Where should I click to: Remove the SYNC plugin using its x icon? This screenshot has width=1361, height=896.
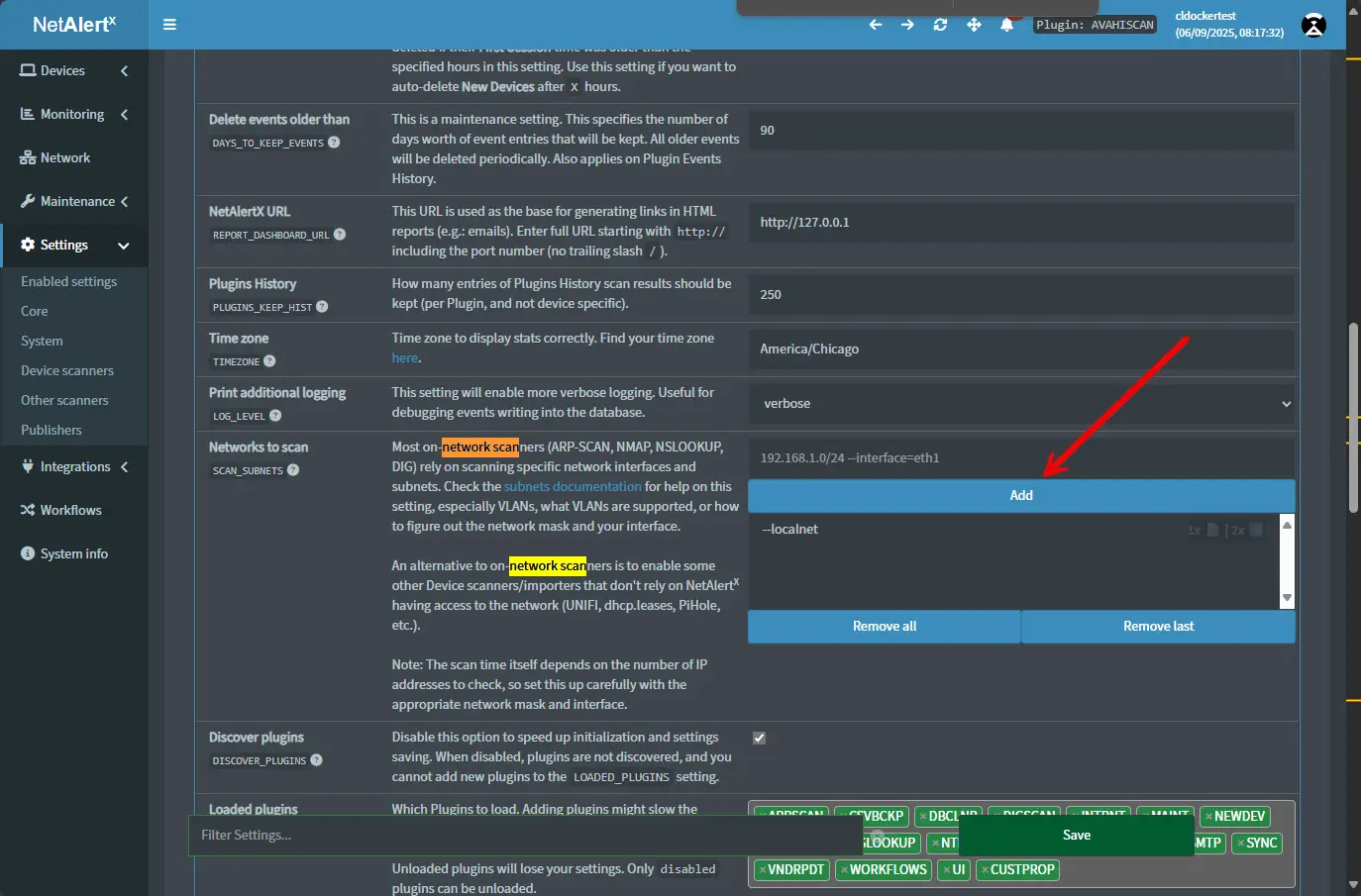coord(1240,844)
